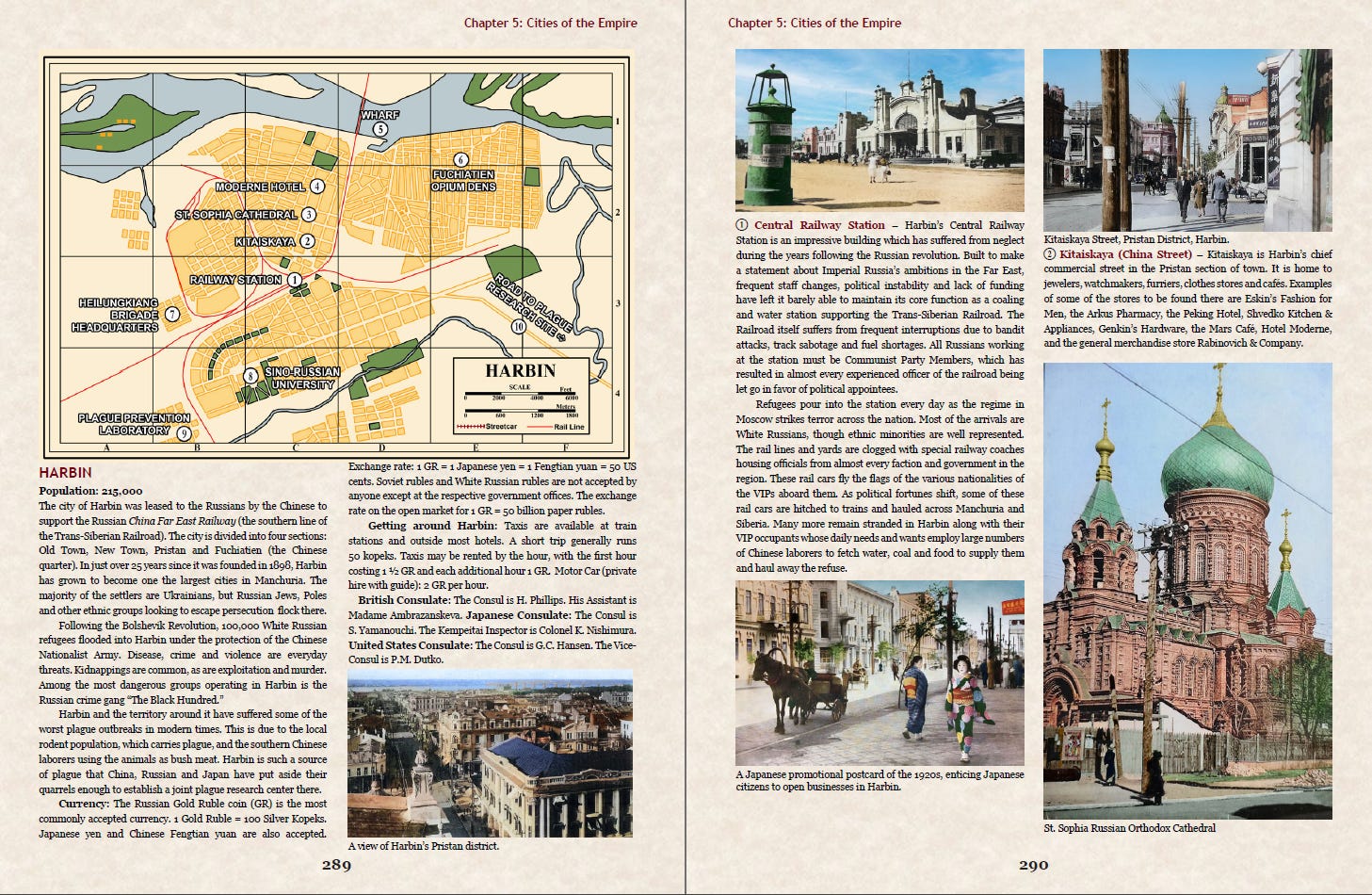Click the Harbin city map image

pos(337,256)
